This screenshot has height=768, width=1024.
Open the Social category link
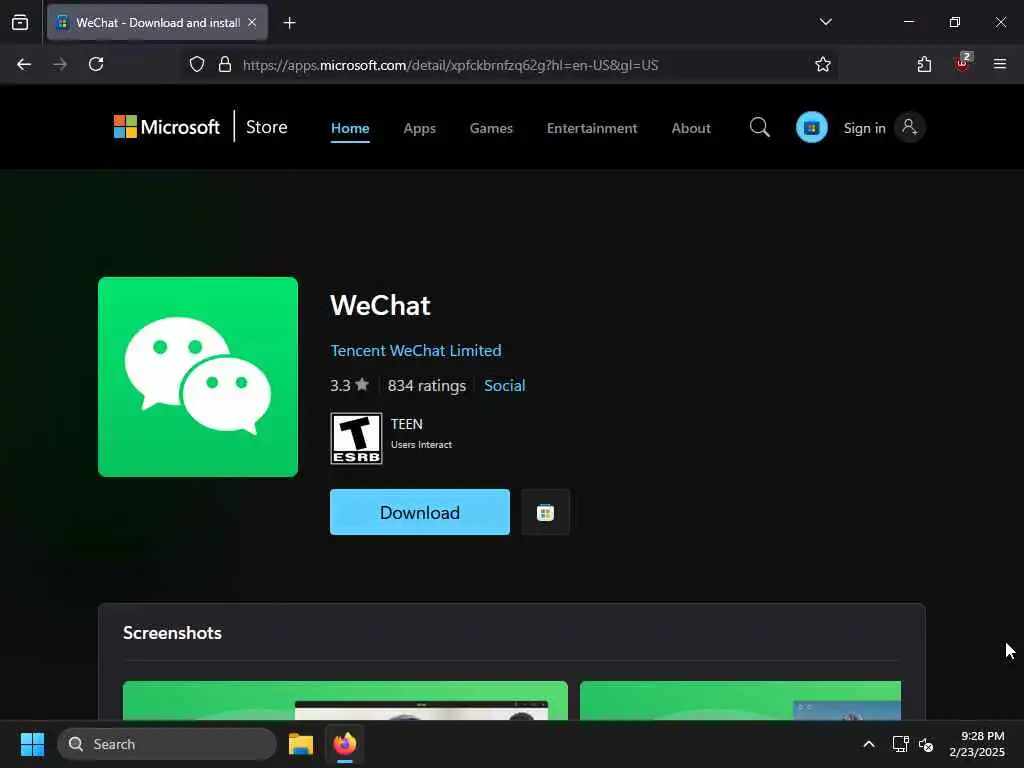tap(505, 385)
